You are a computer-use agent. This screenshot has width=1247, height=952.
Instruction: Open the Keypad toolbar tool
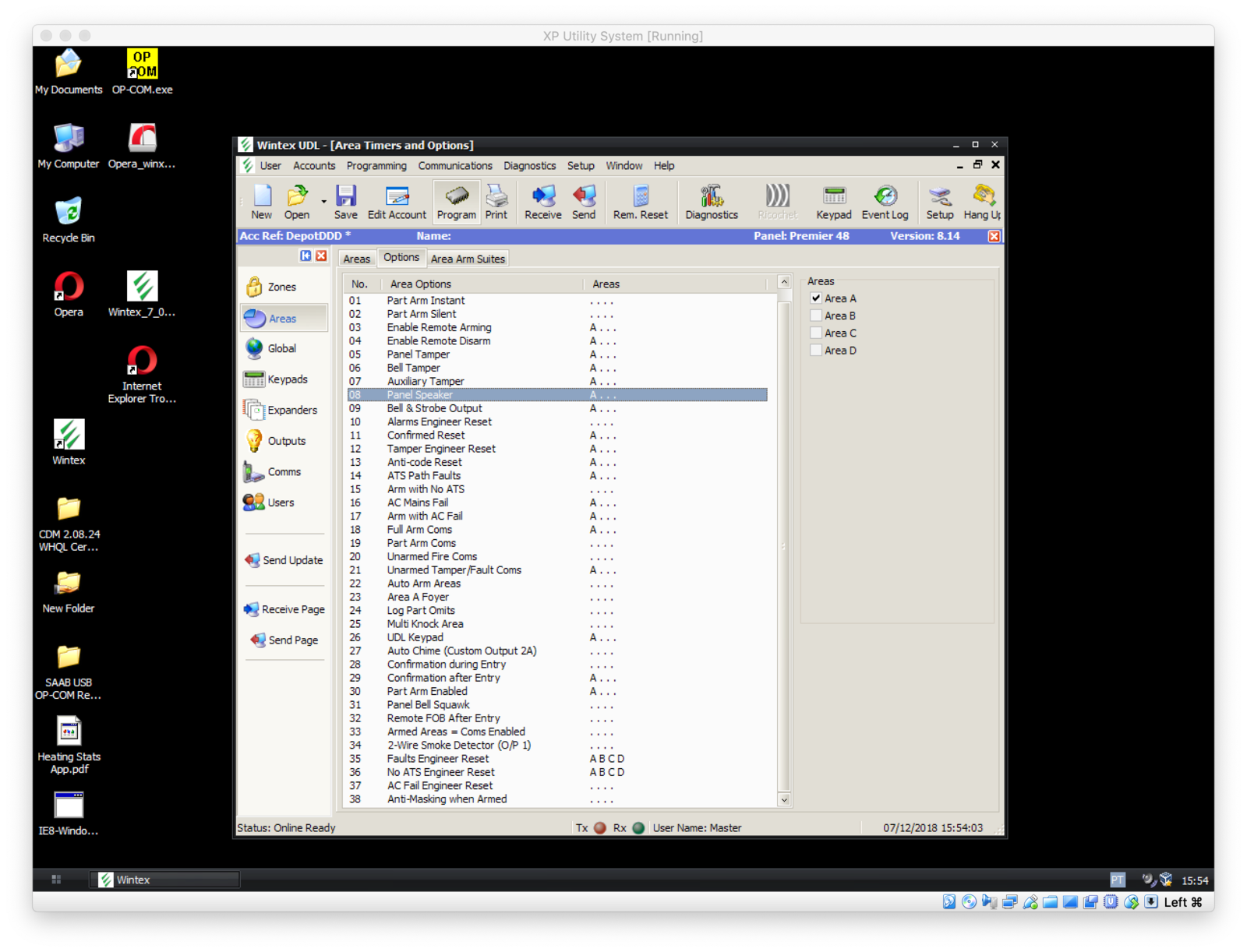tap(833, 203)
